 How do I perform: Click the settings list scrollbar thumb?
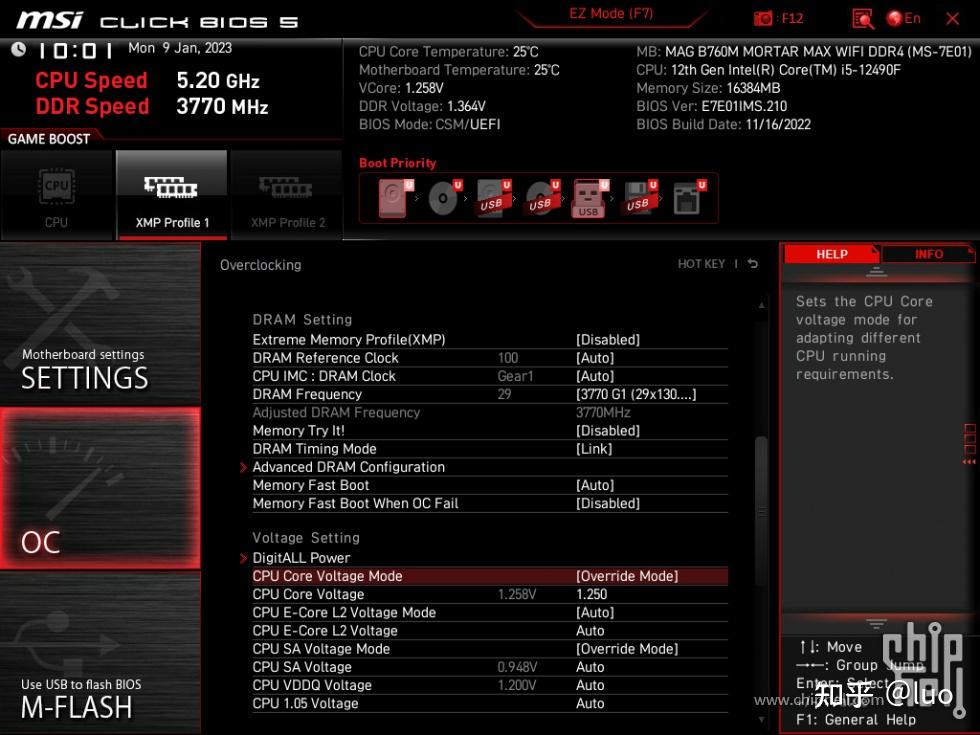tap(761, 510)
